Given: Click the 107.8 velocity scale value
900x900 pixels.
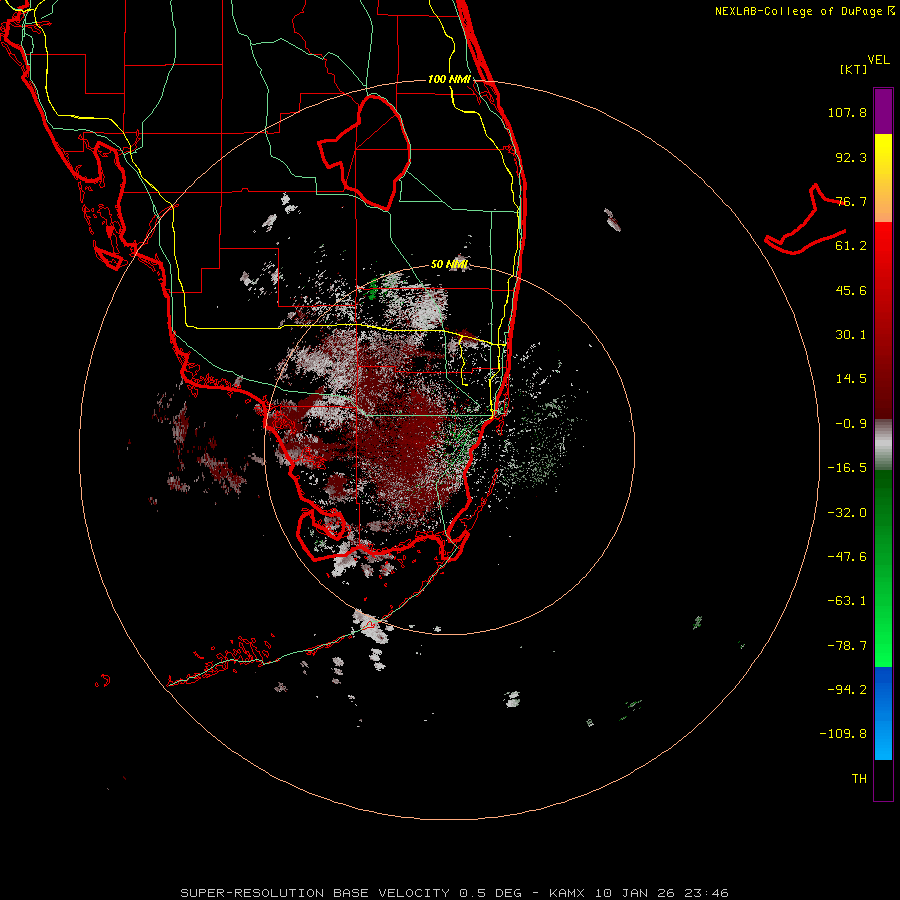Looking at the screenshot, I should [x=847, y=112].
